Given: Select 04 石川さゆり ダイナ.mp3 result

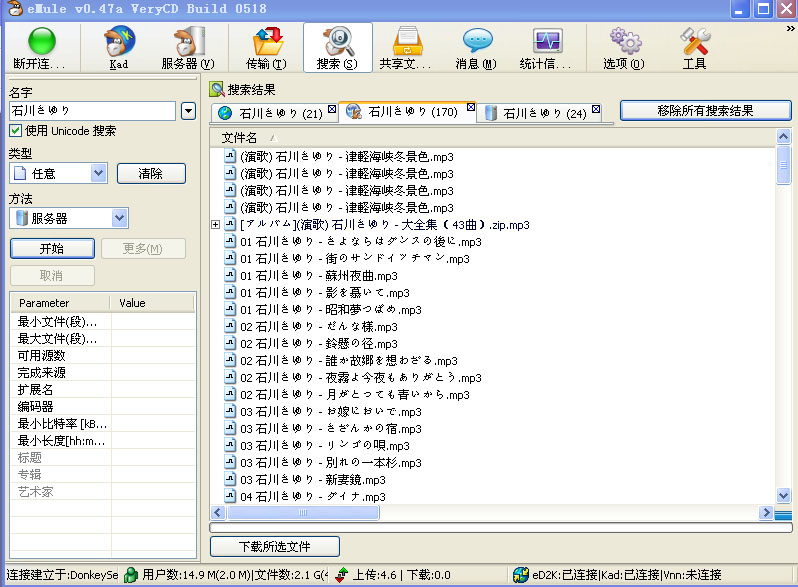Looking at the screenshot, I should point(312,496).
